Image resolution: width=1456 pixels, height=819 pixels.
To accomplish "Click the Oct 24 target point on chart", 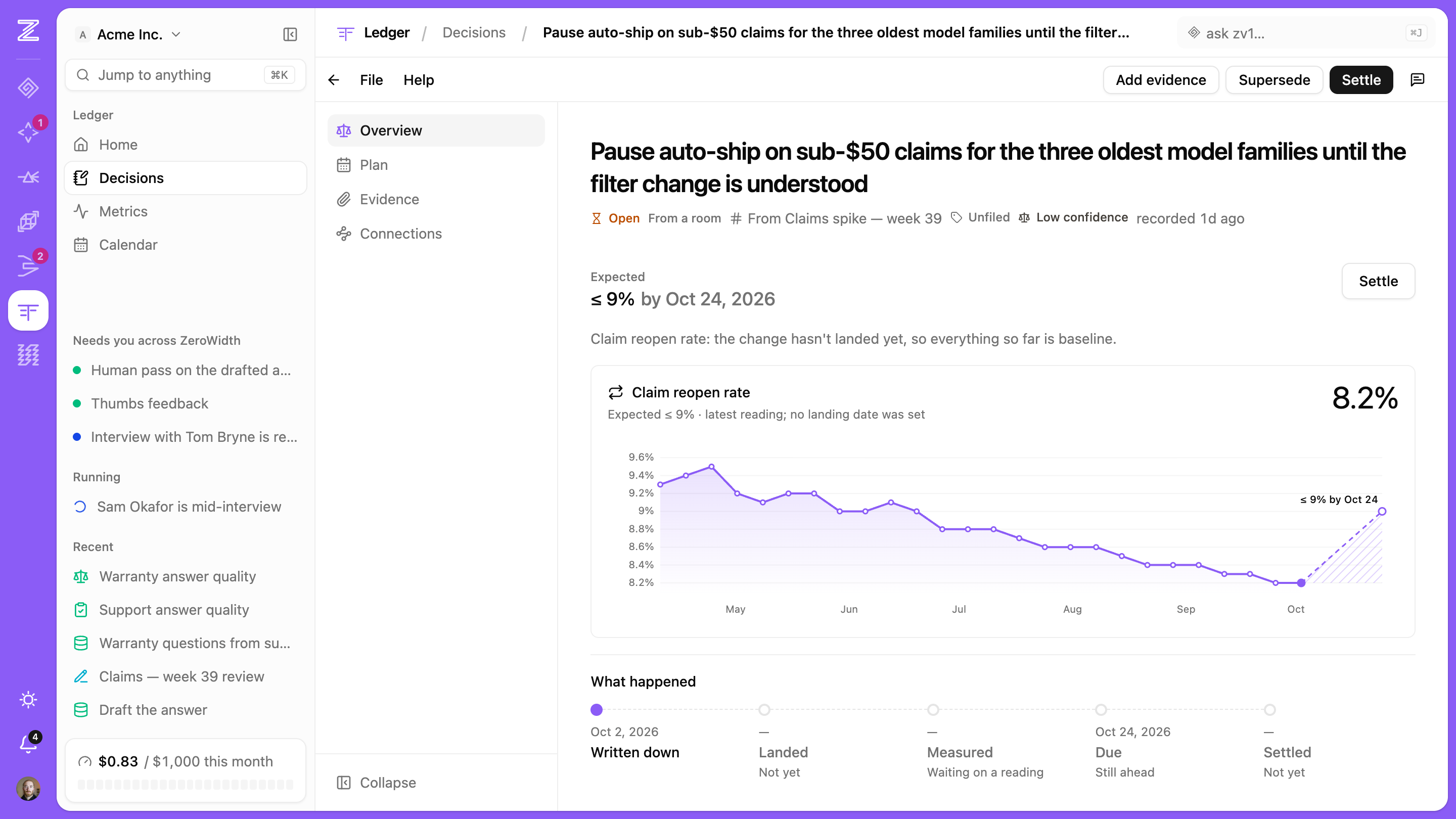I will pos(1381,512).
